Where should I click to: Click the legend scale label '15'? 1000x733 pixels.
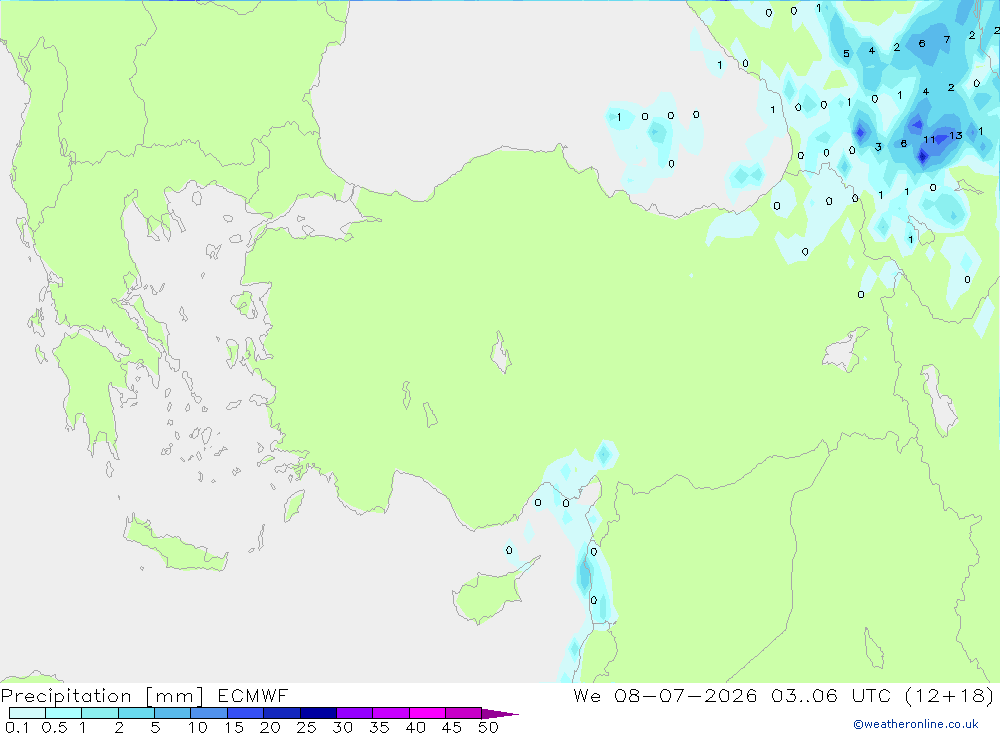click(233, 727)
